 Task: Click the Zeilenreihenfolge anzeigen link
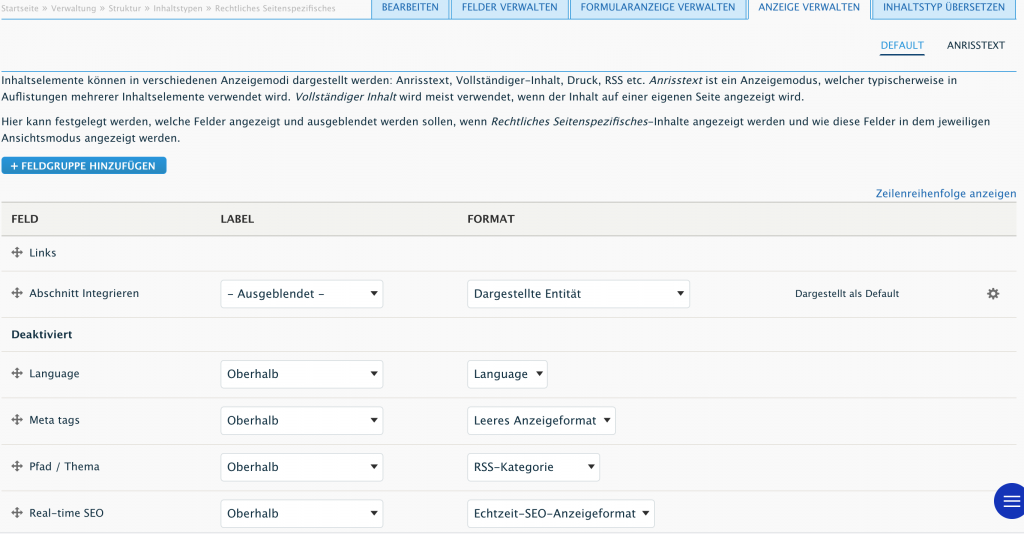point(945,193)
